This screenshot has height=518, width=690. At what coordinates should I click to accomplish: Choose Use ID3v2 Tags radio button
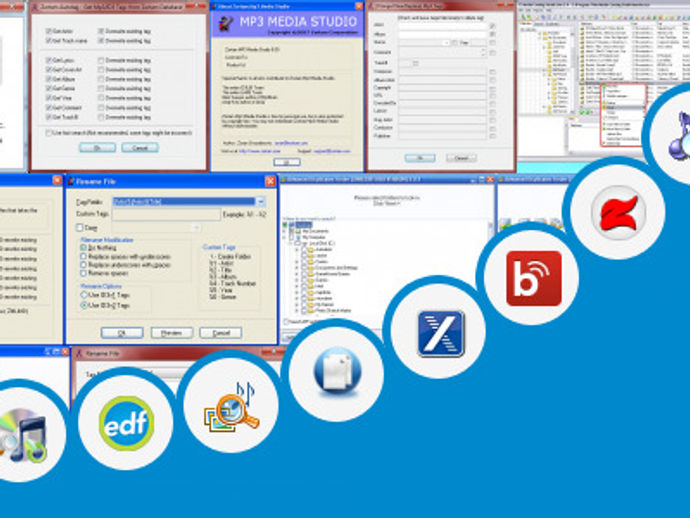pos(84,305)
